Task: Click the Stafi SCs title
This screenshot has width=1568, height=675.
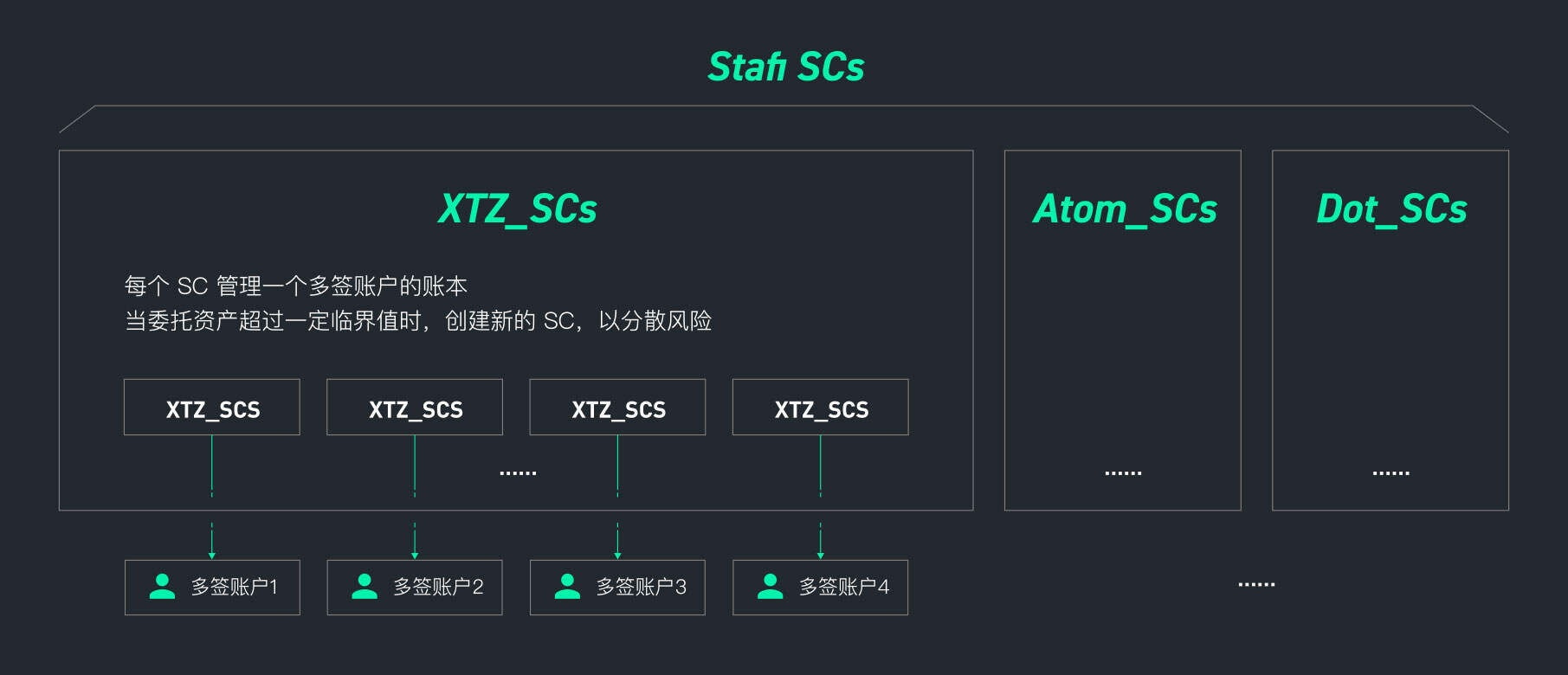Action: [786, 67]
